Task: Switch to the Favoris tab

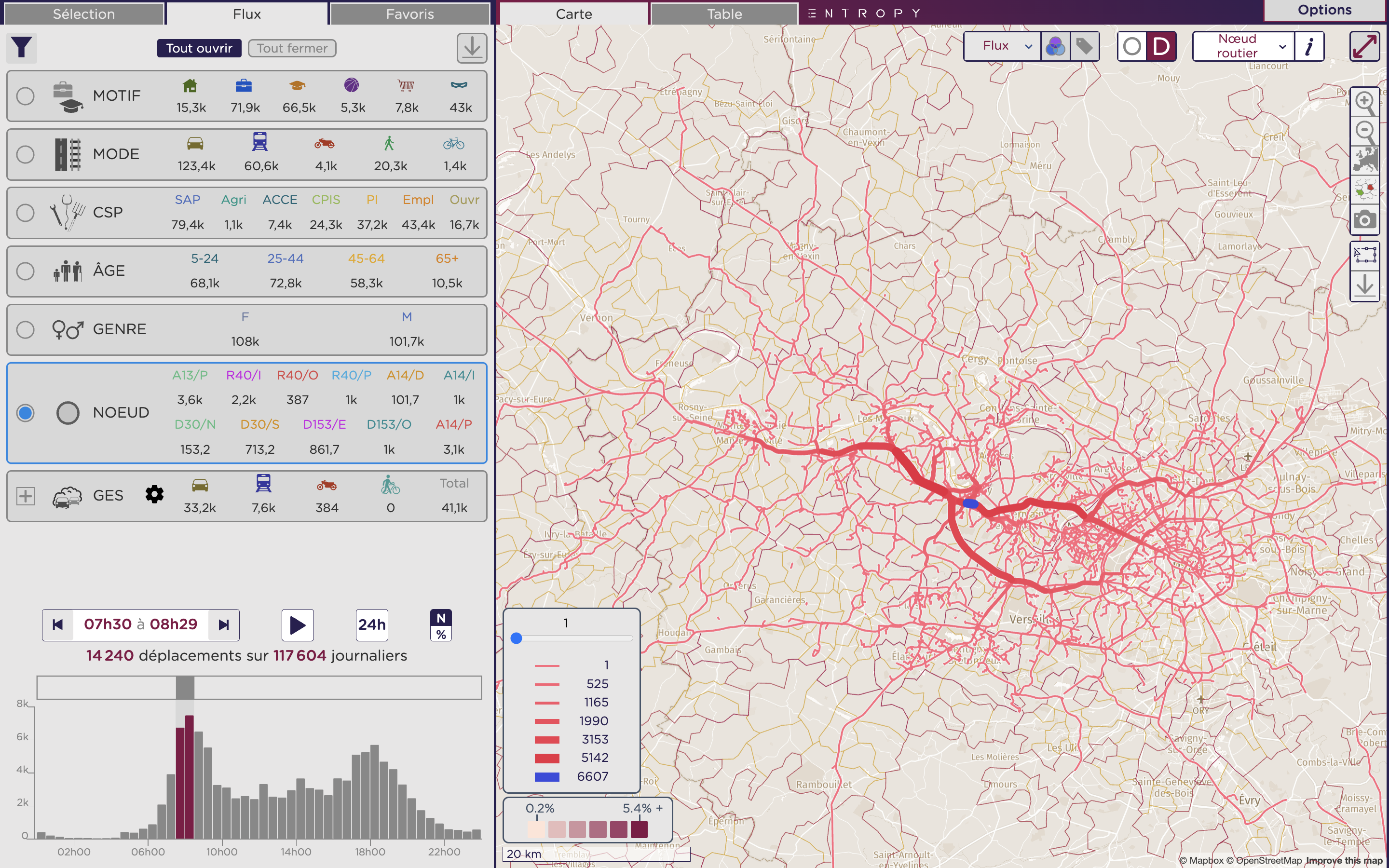Action: [x=410, y=14]
